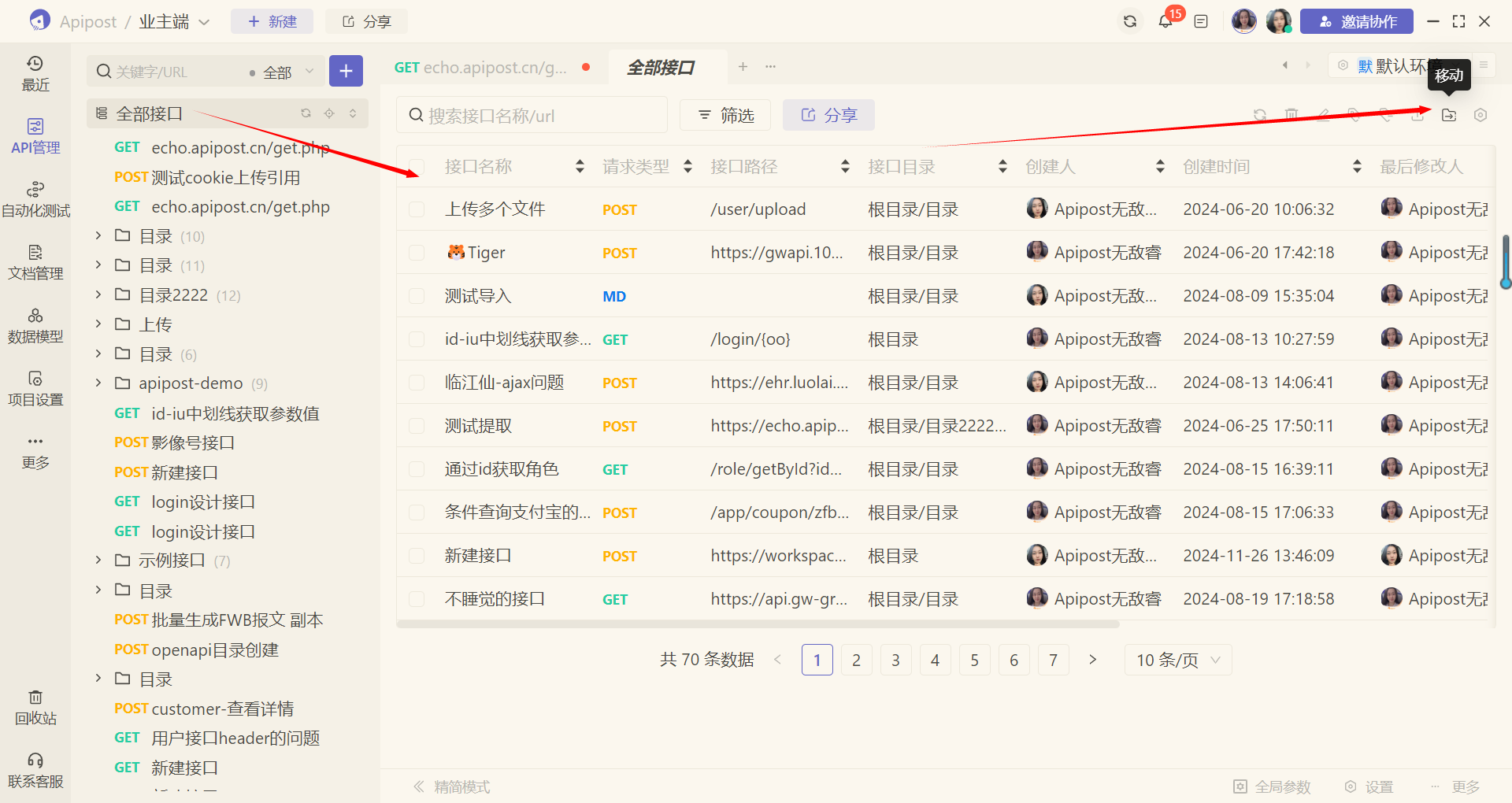1512x803 pixels.
Task: Open the tab overflow ellipsis menu
Action: [x=770, y=67]
